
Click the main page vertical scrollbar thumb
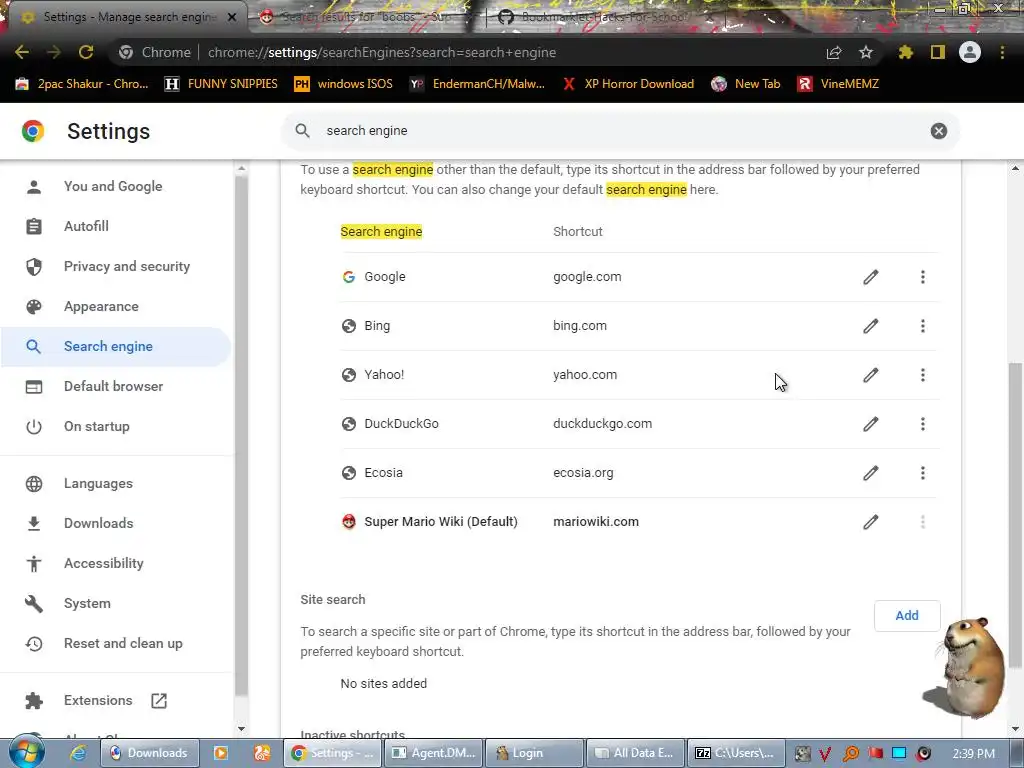[1014, 516]
